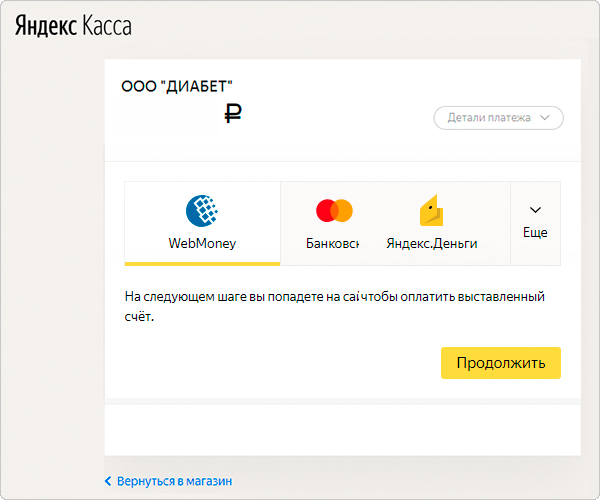Select the WebMoney payment tab label
The width and height of the screenshot is (600, 500).
click(202, 243)
